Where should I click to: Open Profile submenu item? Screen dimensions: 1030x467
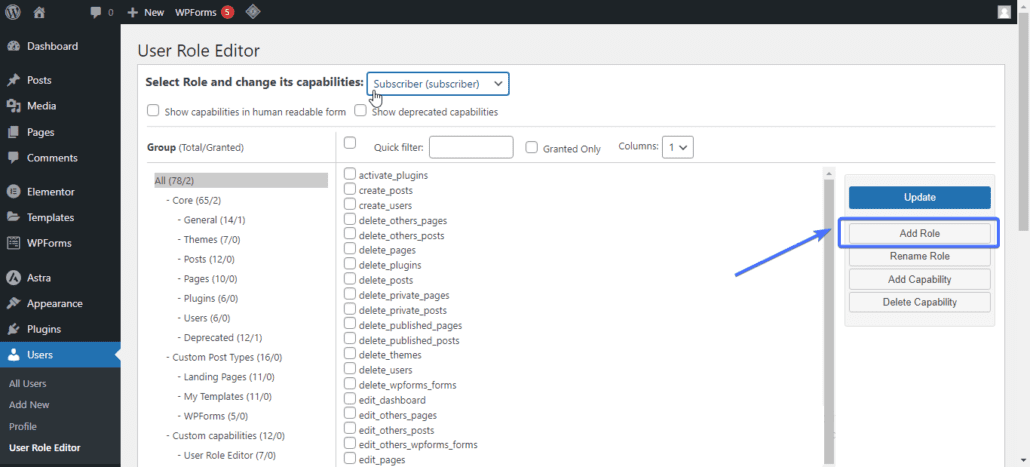[23, 426]
